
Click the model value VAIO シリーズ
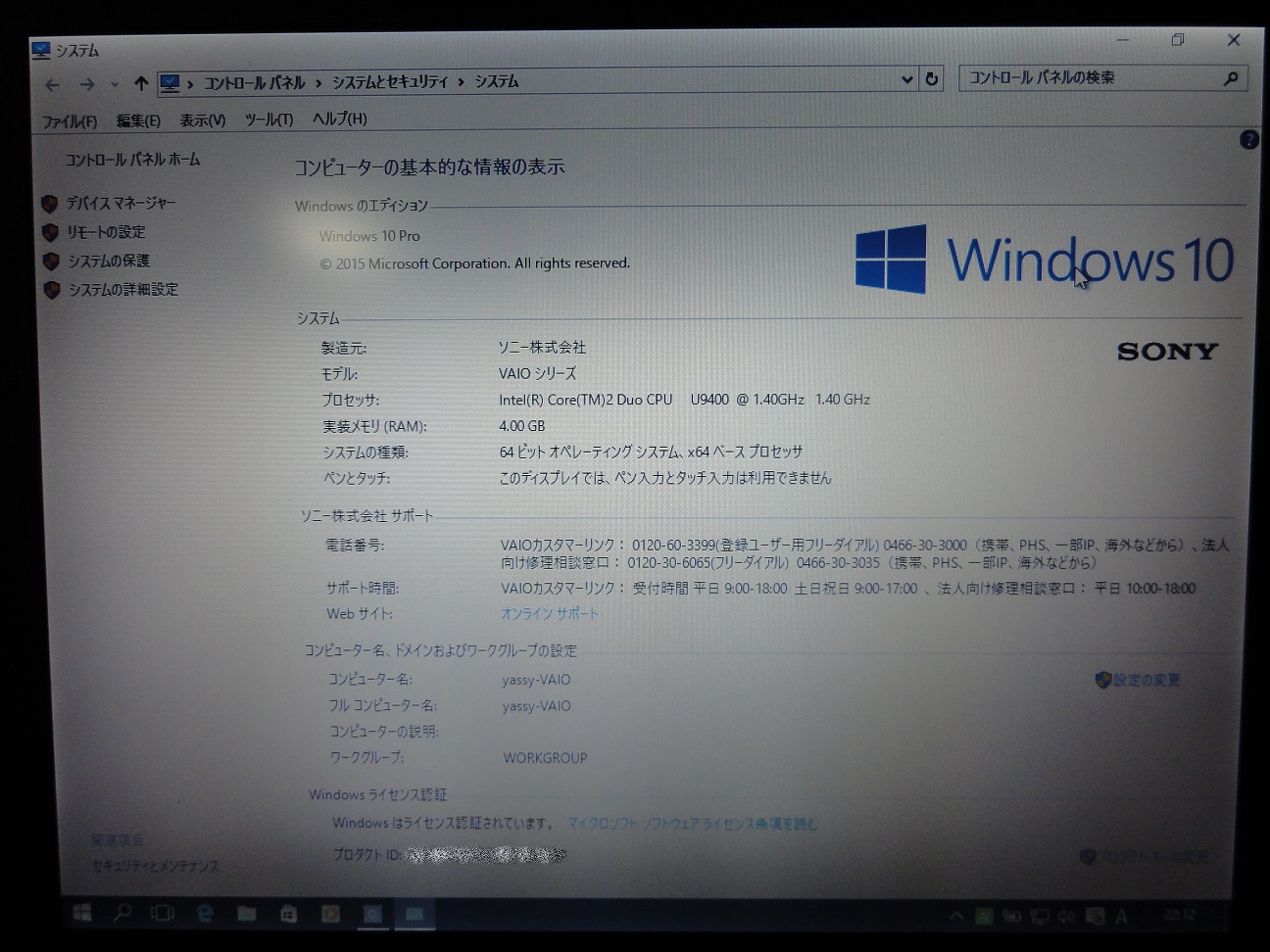click(x=537, y=373)
